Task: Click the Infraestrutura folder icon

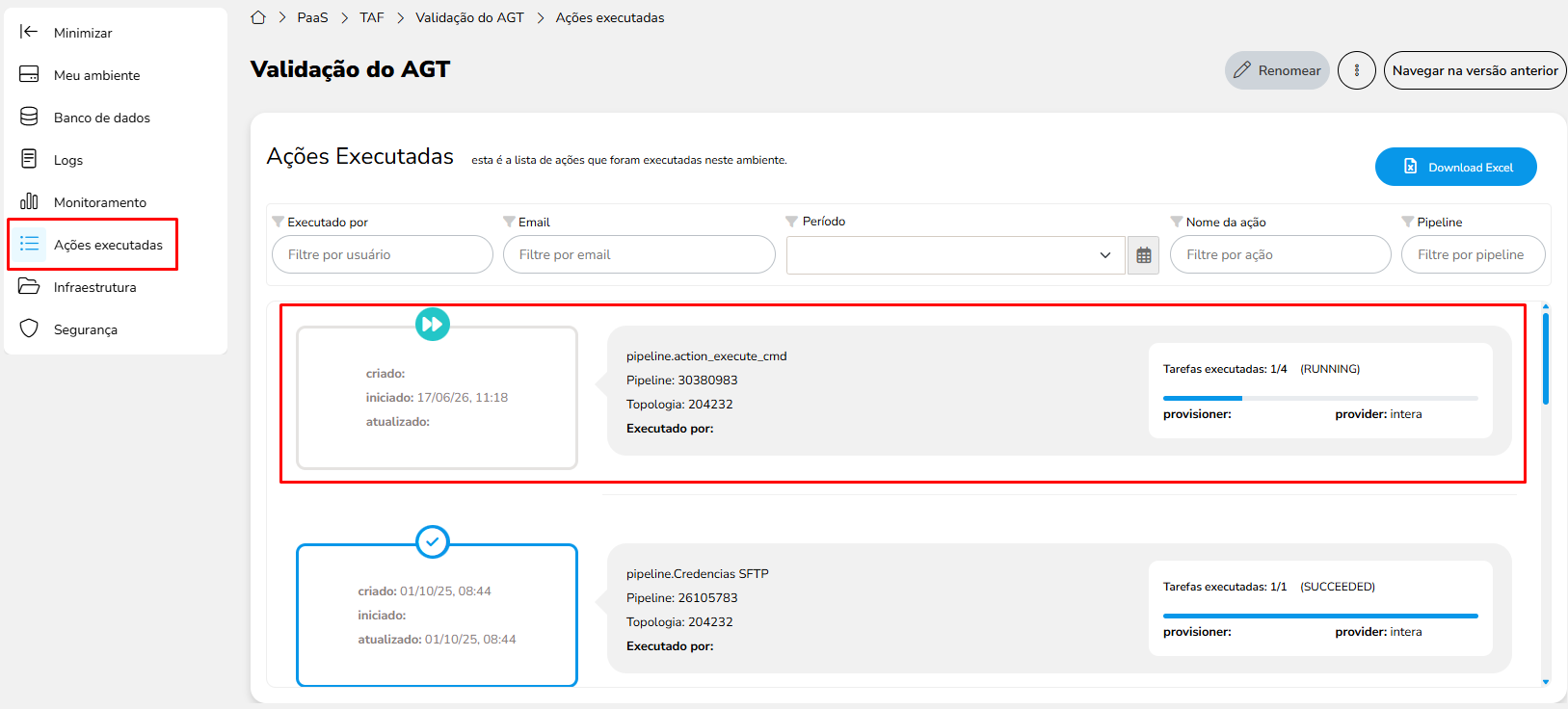Action: (29, 286)
